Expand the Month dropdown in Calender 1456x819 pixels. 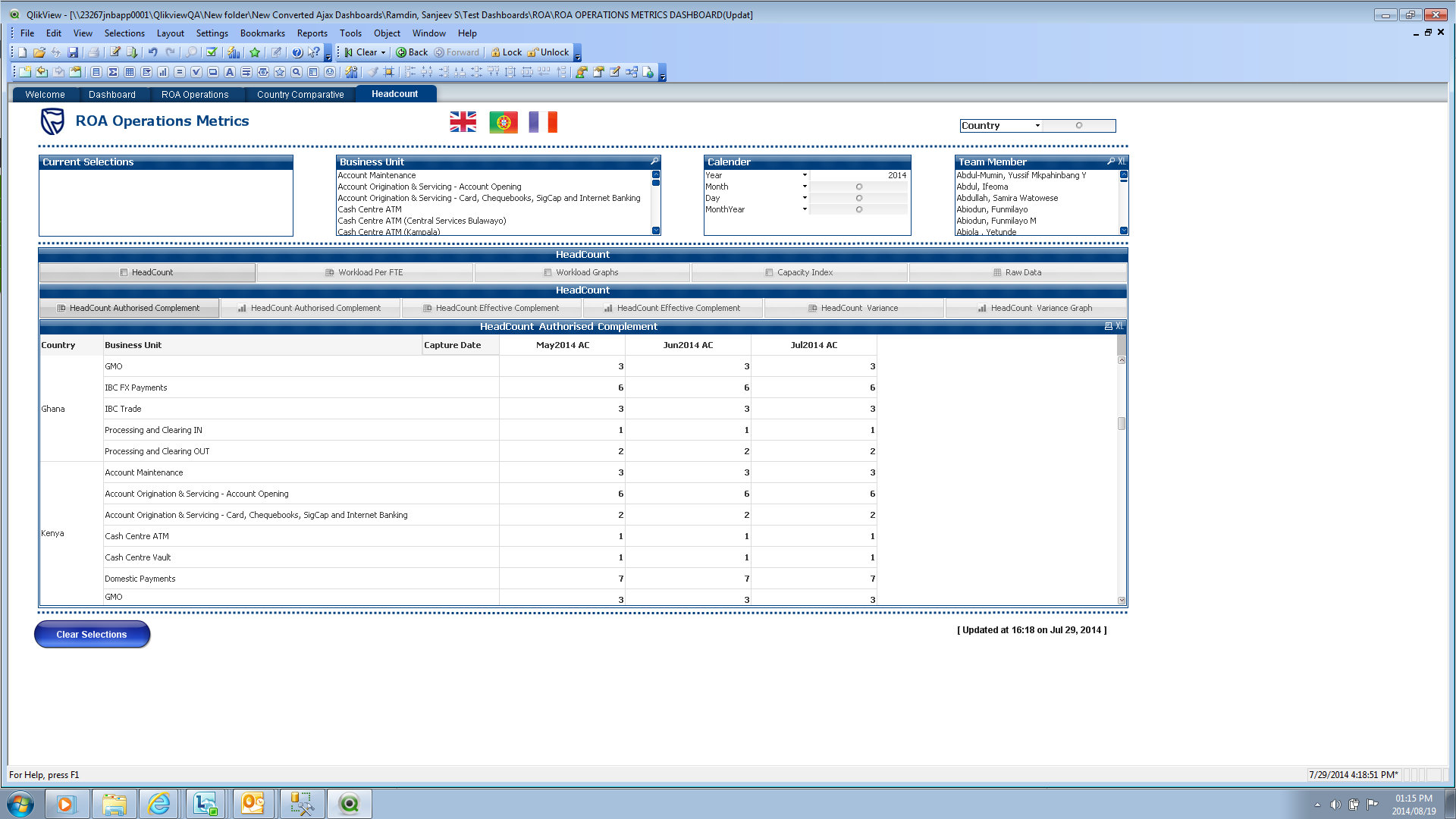tap(805, 187)
